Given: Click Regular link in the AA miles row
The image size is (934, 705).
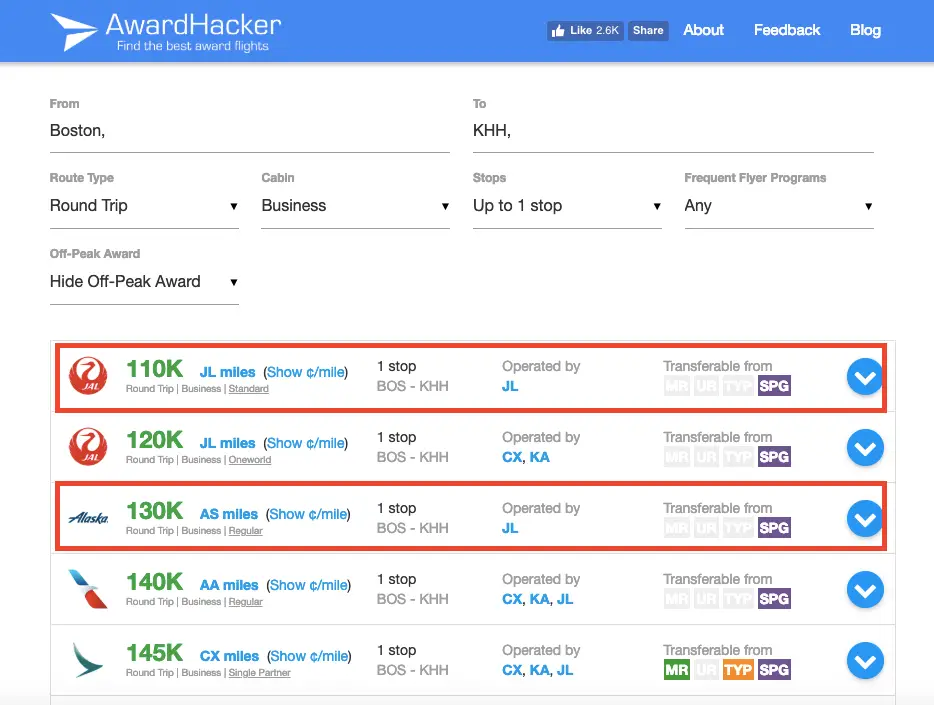Looking at the screenshot, I should (245, 601).
